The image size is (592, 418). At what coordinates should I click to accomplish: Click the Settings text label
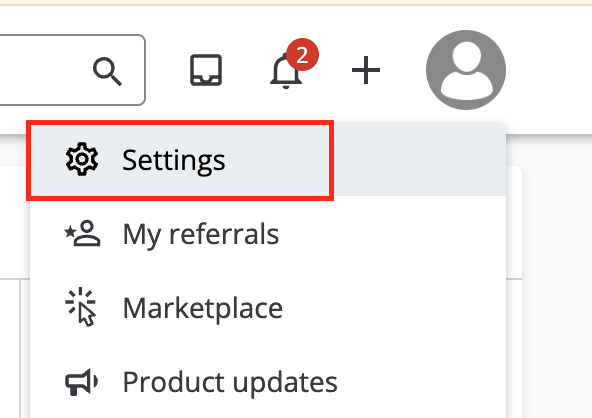click(x=174, y=161)
